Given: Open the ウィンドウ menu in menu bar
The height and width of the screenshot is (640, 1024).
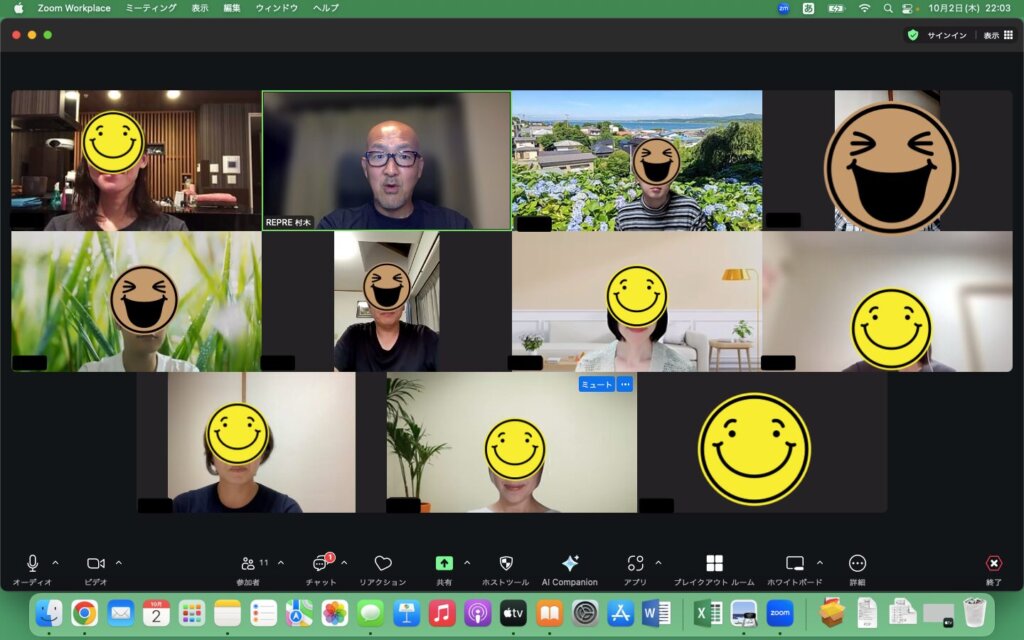Looking at the screenshot, I should click(x=276, y=8).
